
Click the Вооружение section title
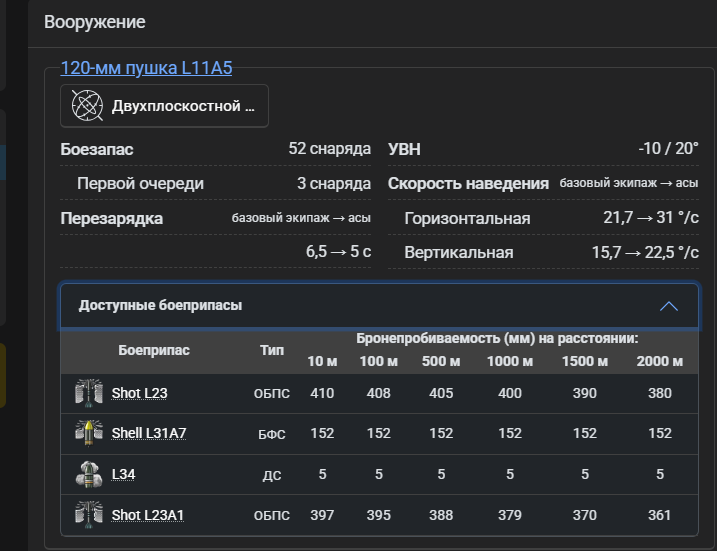point(94,21)
